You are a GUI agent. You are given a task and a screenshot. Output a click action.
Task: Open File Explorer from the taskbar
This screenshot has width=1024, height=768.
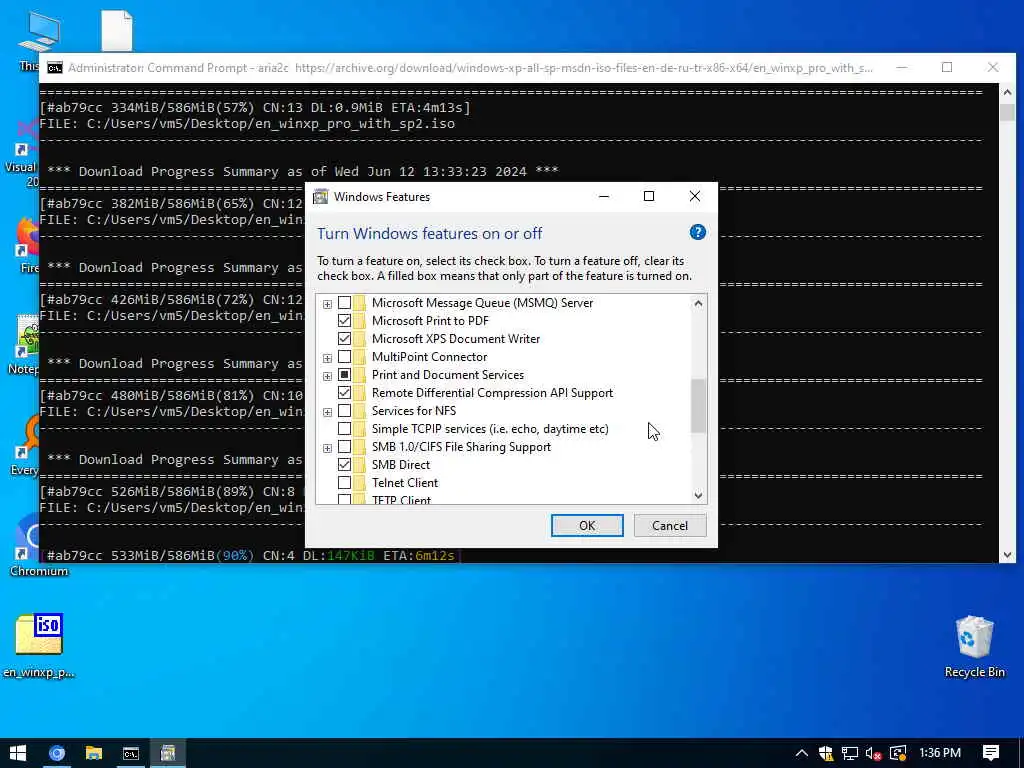pyautogui.click(x=94, y=753)
